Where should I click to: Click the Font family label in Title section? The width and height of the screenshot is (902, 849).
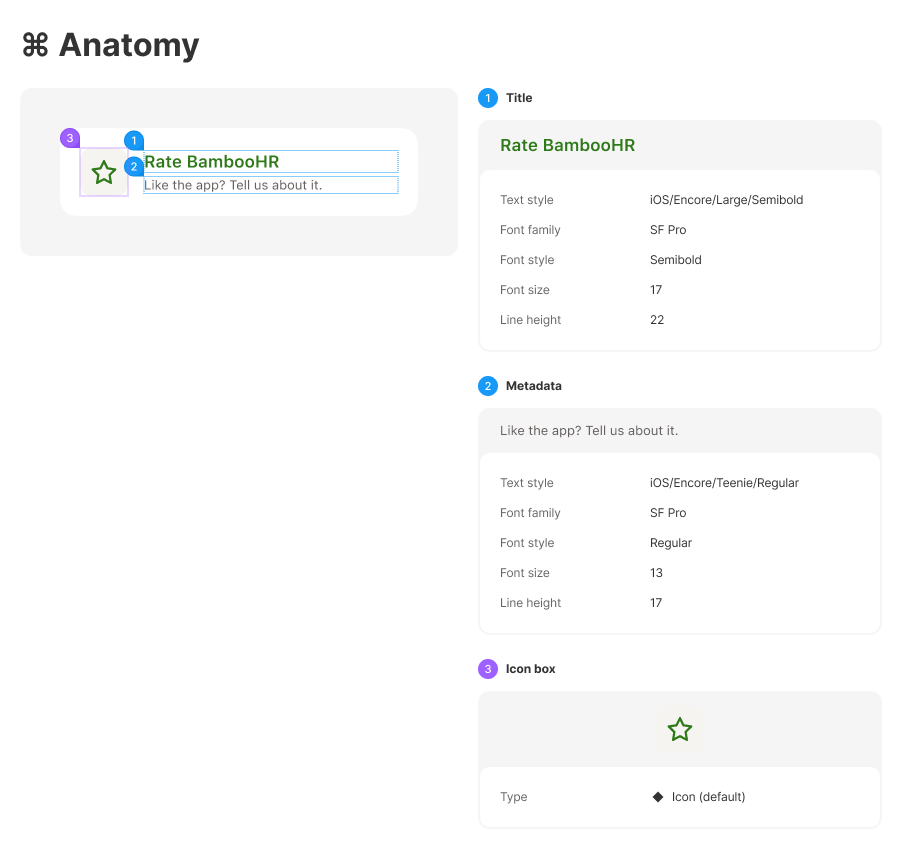(530, 230)
